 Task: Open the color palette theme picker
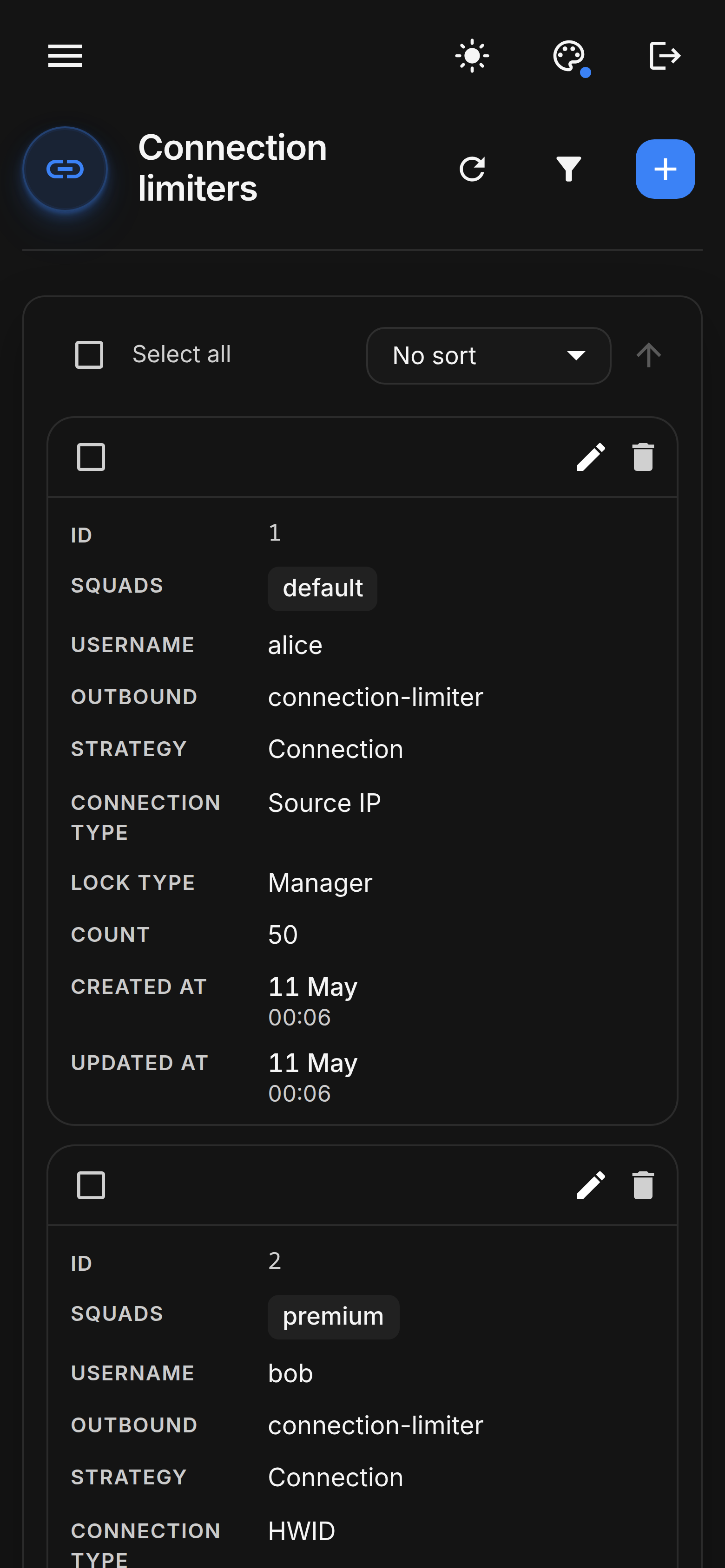(569, 57)
